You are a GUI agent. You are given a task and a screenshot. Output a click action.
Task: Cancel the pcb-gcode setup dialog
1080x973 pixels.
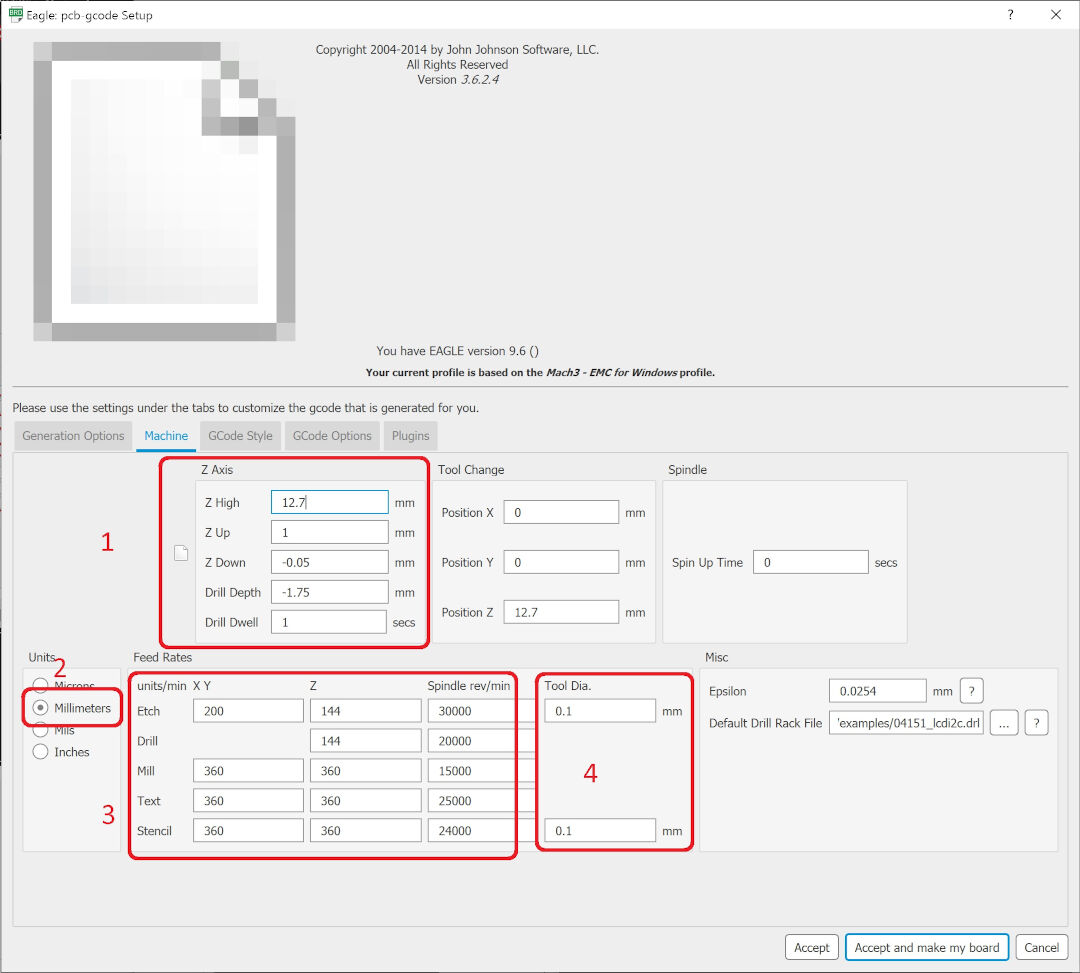pyautogui.click(x=1041, y=947)
